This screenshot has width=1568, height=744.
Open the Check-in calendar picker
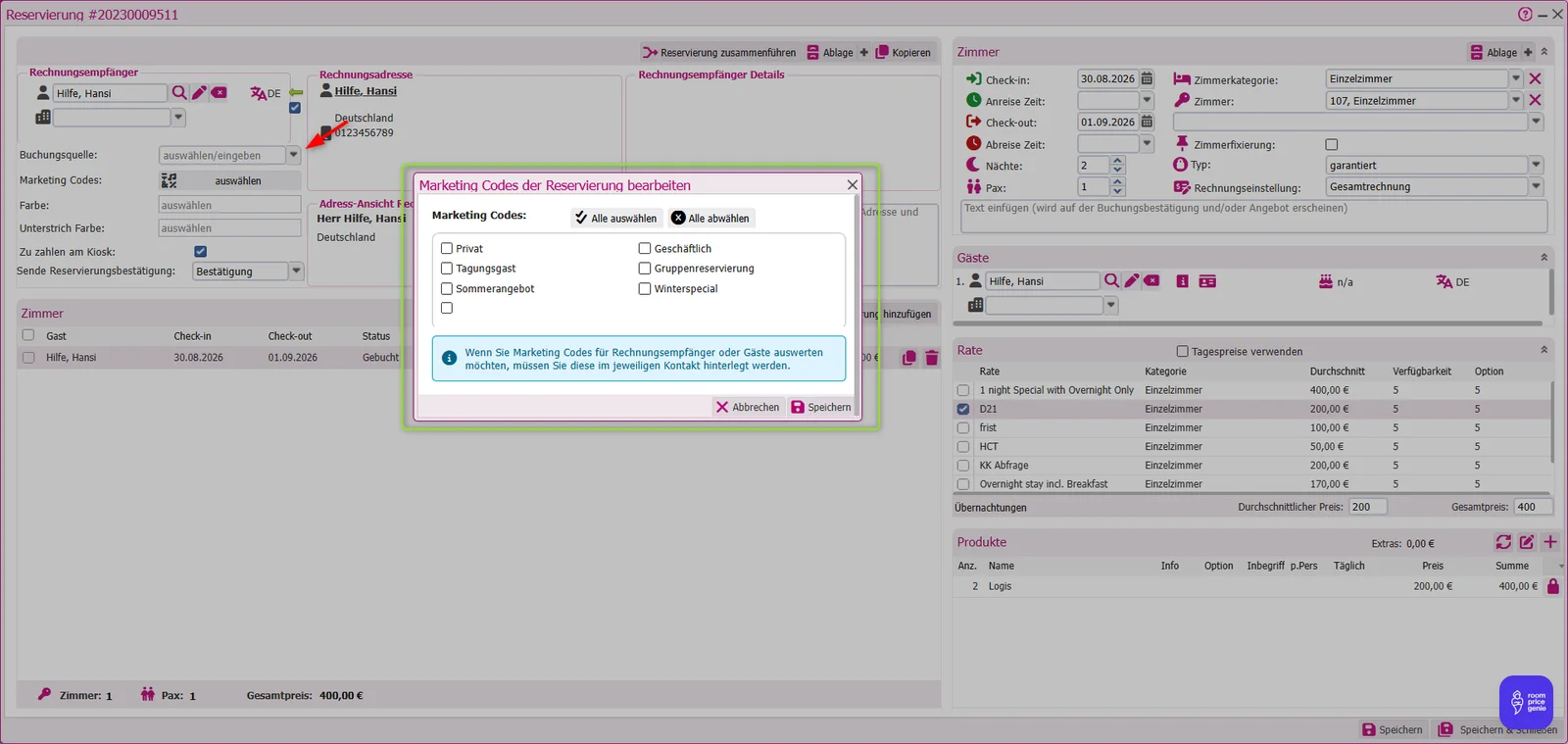coord(1147,79)
